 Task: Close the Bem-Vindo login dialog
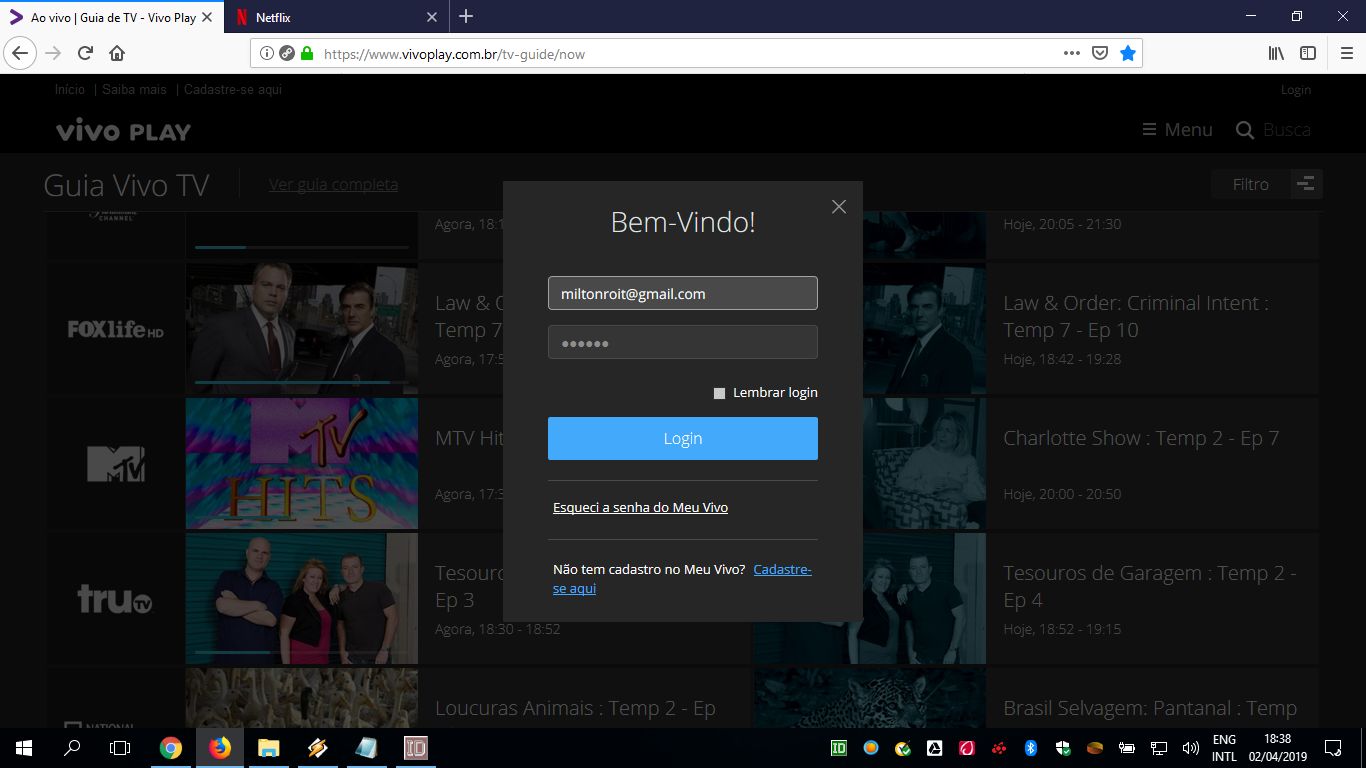click(839, 206)
